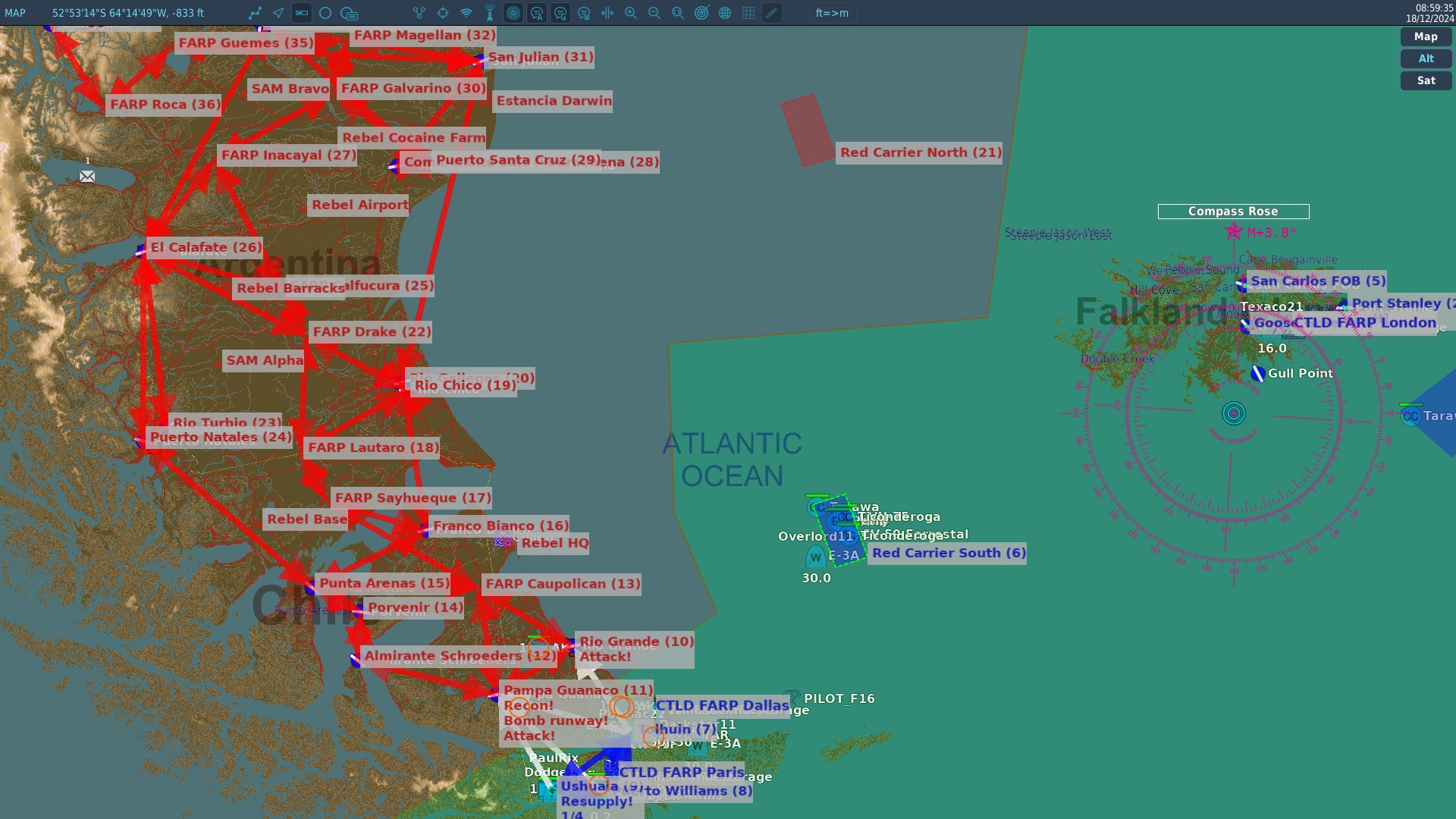Screen dimensions: 1456x819
Task: Select the PILOT_F16 aircraft icon
Action: 791,698
